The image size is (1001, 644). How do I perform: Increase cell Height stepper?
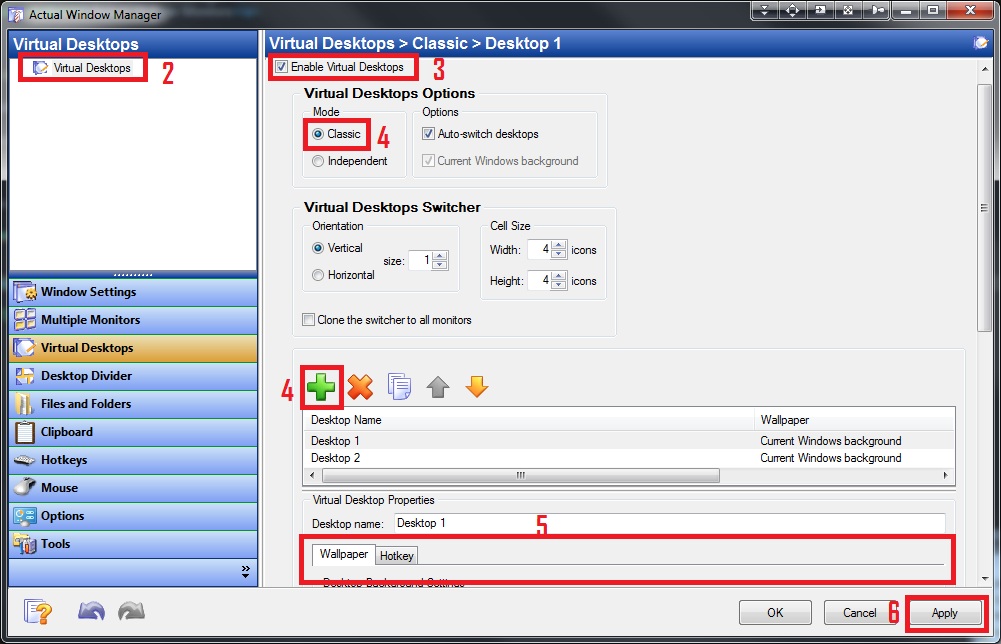[559, 276]
